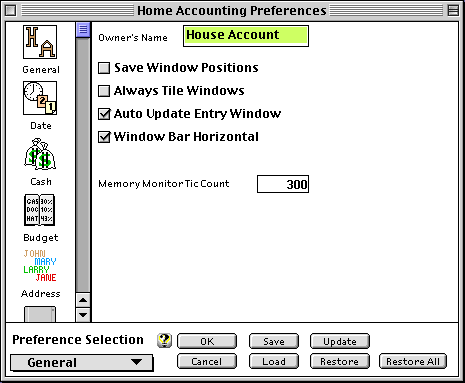
Task: Click the sidebar scroll up arrow
Action: coord(83,300)
